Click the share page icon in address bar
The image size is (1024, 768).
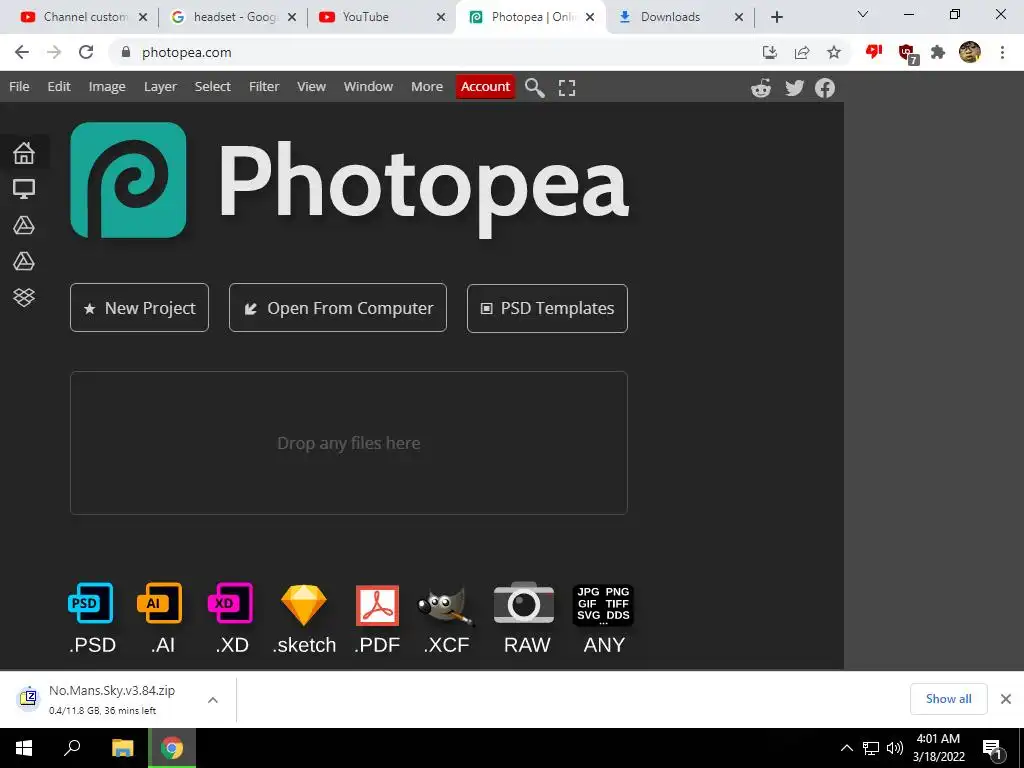pyautogui.click(x=802, y=52)
